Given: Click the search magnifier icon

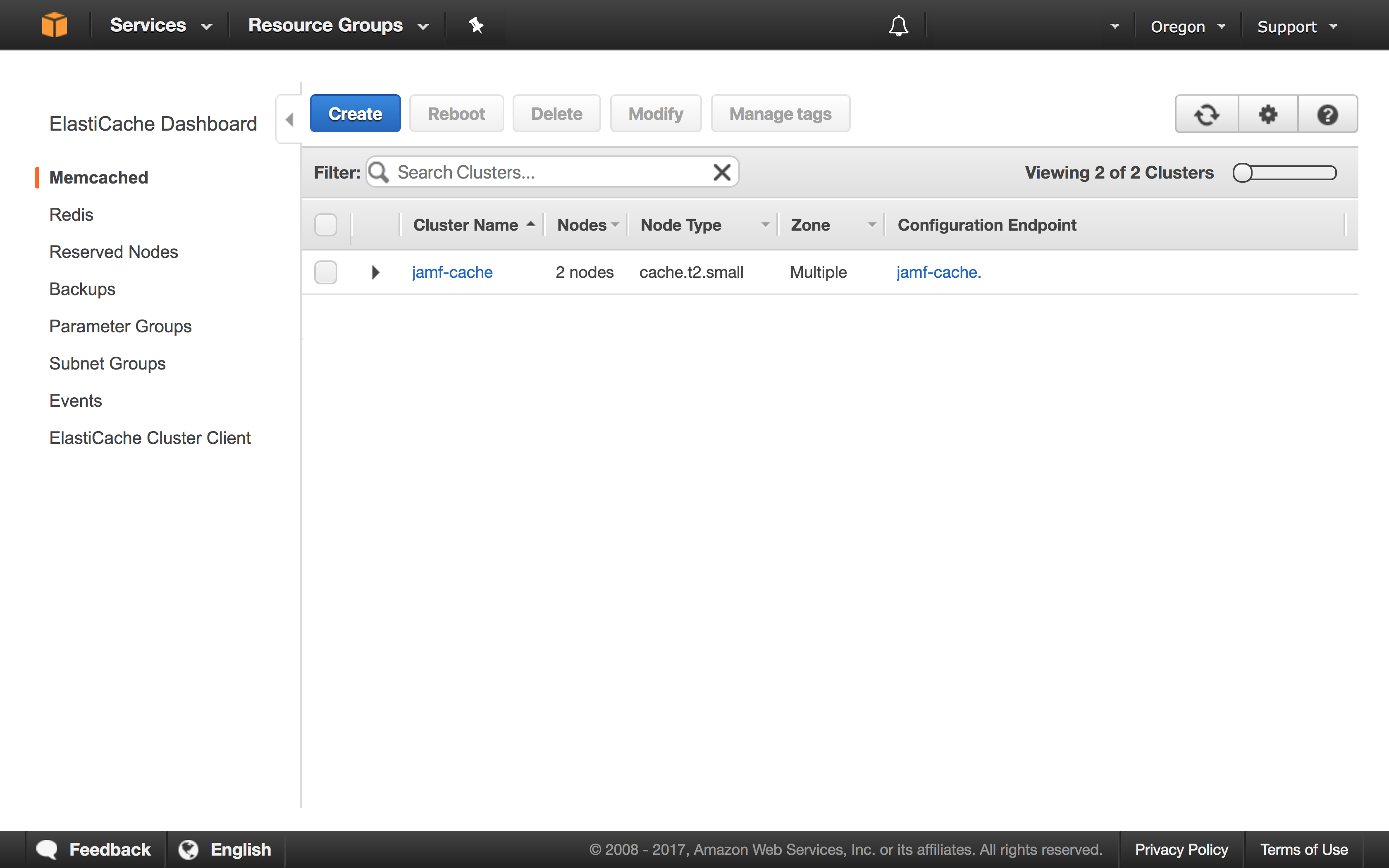Looking at the screenshot, I should [x=379, y=172].
